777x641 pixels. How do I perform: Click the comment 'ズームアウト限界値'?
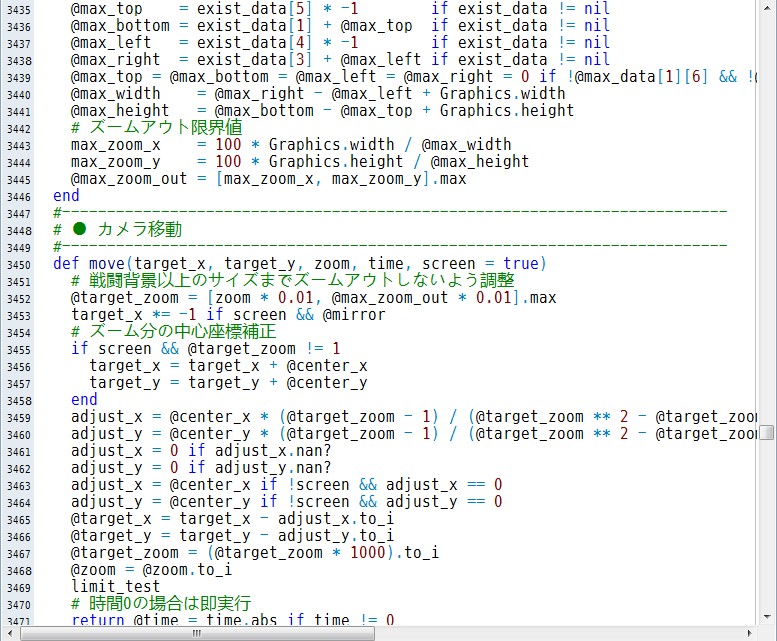(166, 127)
